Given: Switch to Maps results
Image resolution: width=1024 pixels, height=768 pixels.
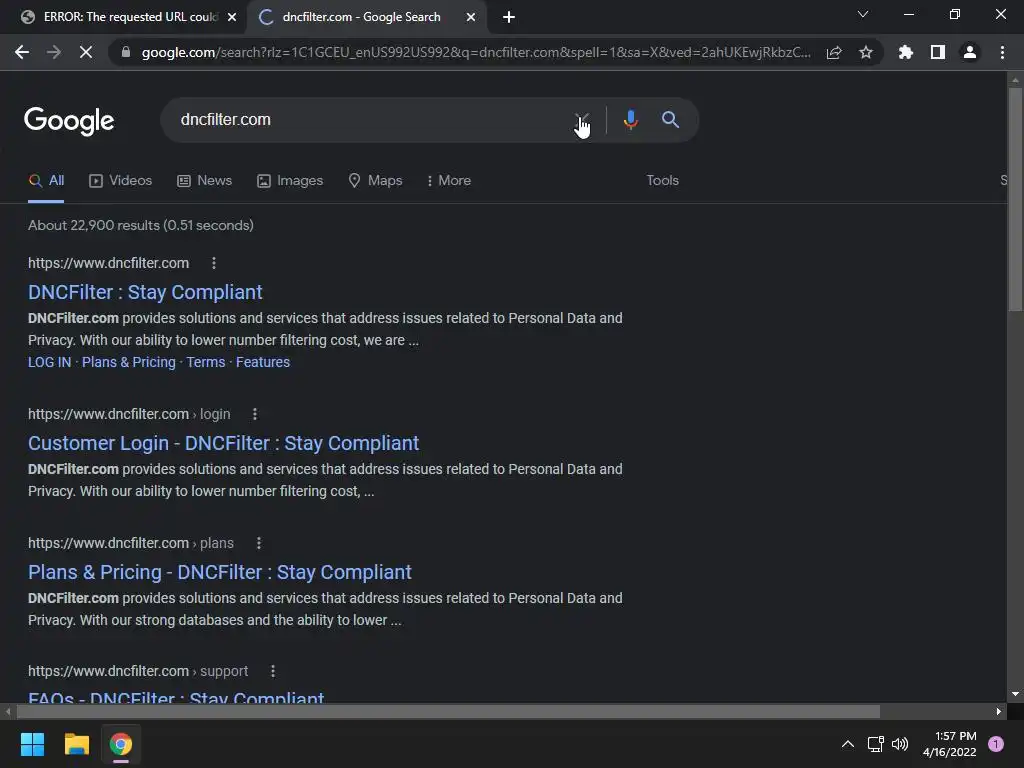Looking at the screenshot, I should 375,181.
